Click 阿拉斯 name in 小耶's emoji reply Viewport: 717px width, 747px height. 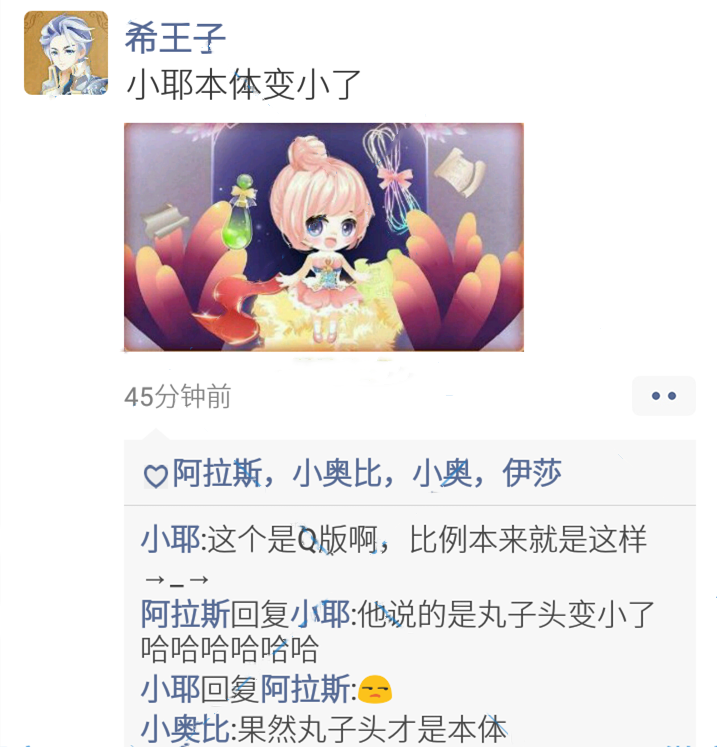click(305, 689)
